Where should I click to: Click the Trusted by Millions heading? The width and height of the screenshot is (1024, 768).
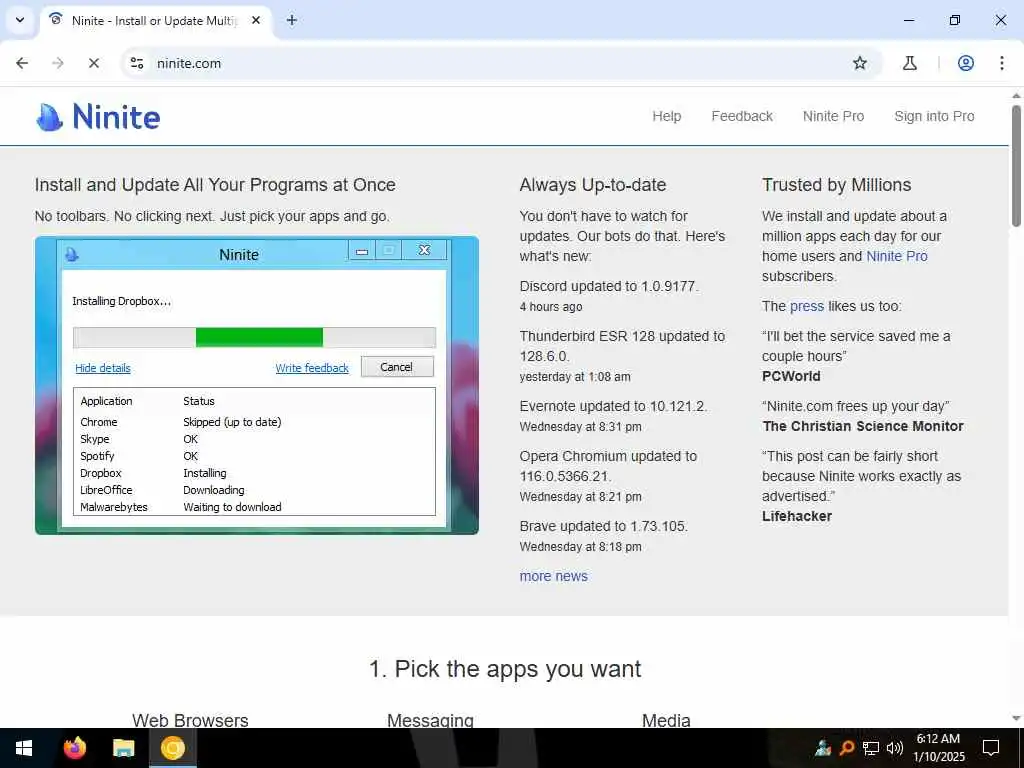click(x=836, y=185)
